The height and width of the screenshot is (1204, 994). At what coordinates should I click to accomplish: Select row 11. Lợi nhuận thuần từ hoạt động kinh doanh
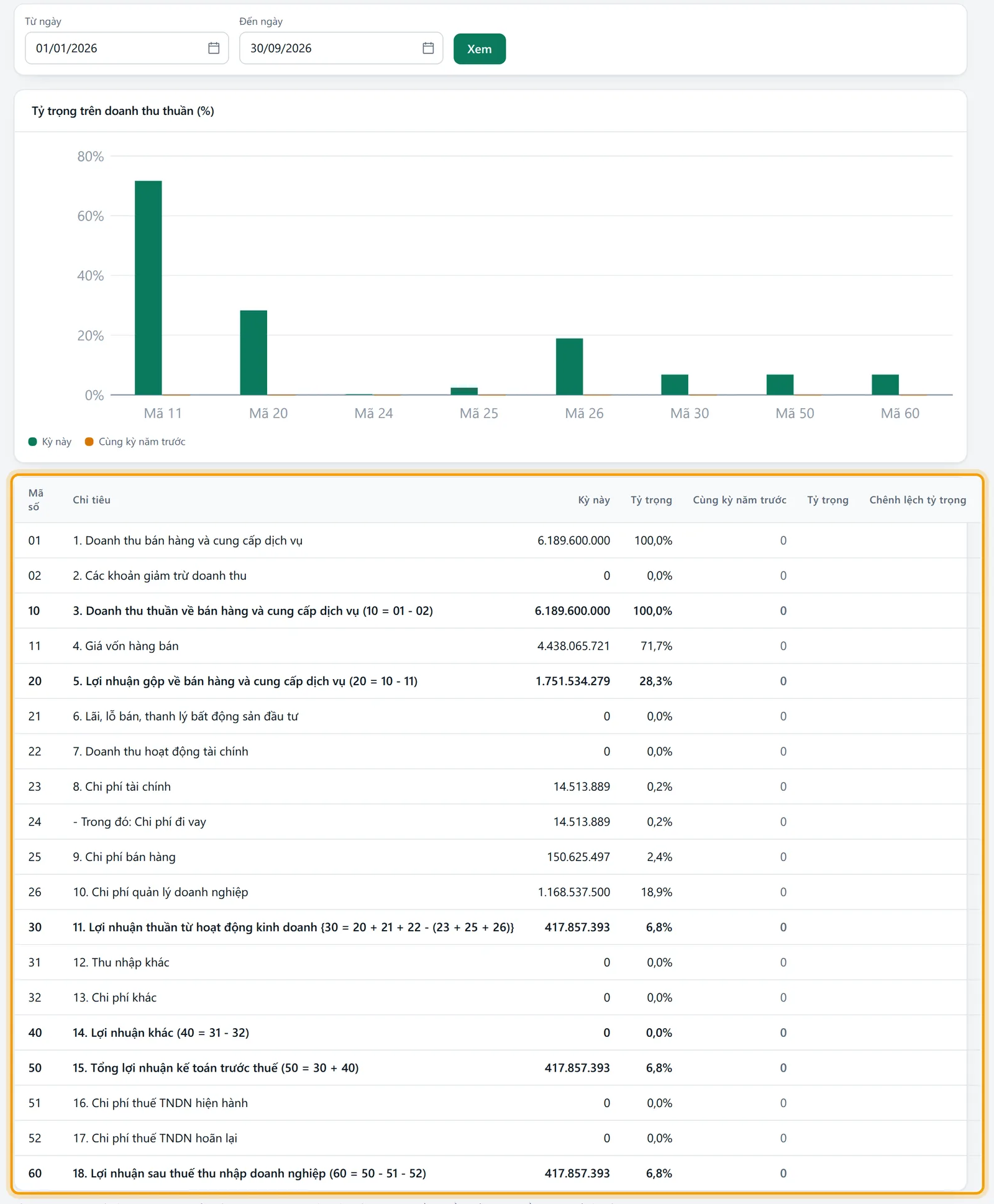coord(491,928)
